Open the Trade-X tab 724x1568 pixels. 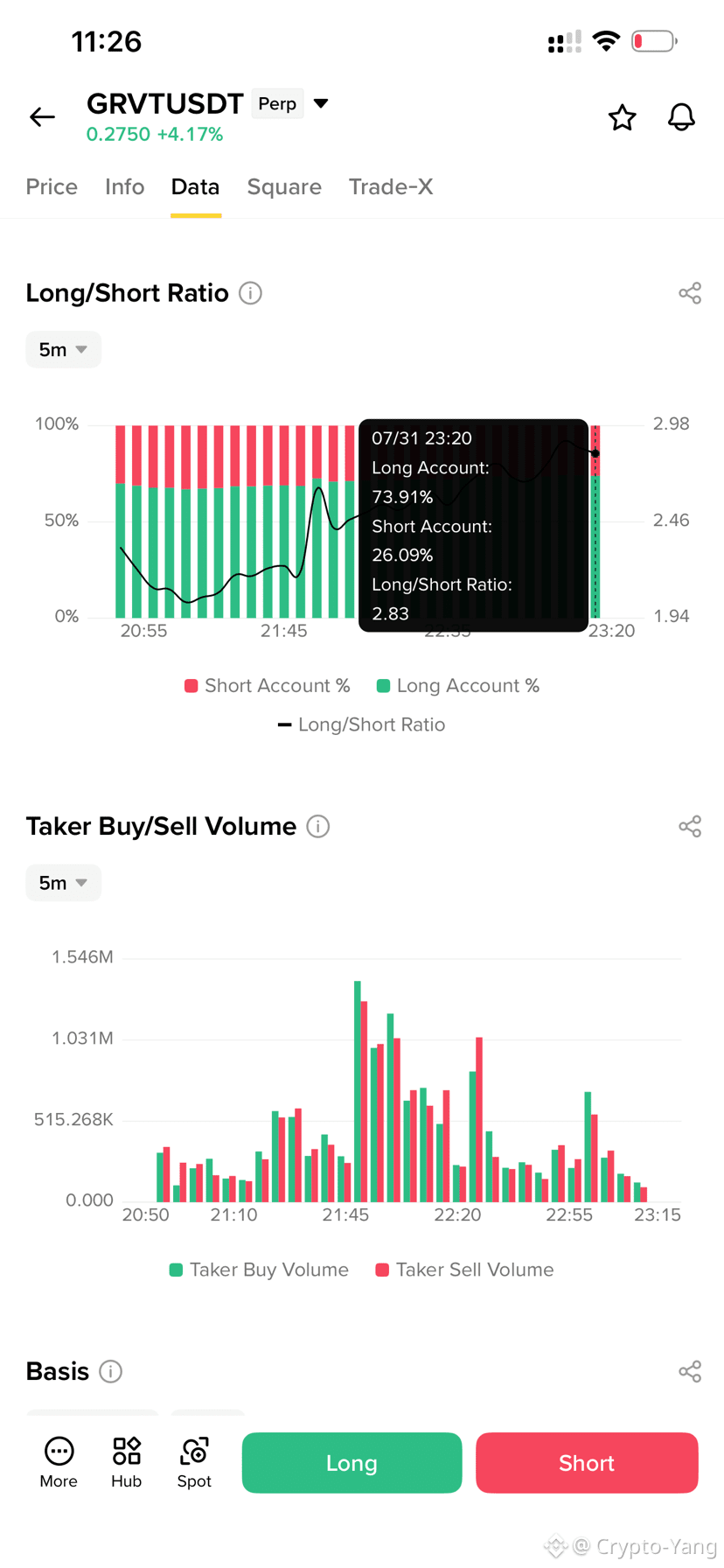pyautogui.click(x=391, y=186)
